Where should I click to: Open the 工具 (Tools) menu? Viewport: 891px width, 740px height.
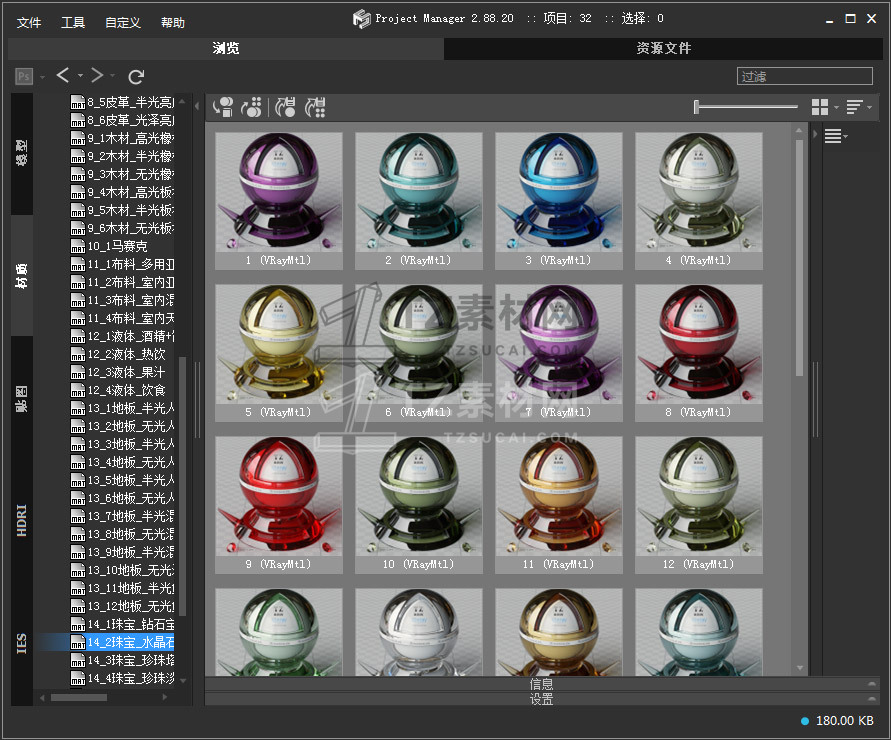(x=73, y=22)
